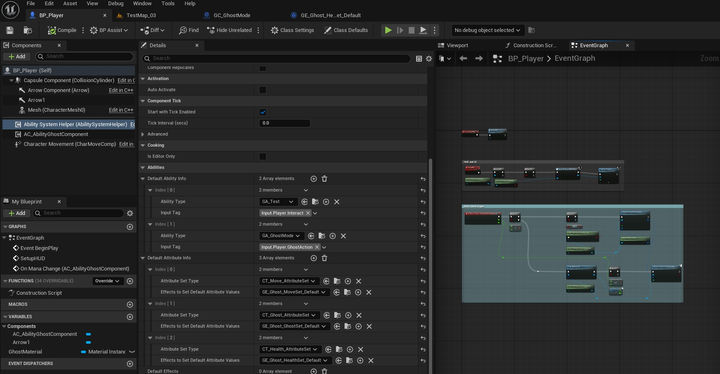This screenshot has height=374, width=720.
Task: Open the GA_Test ability type dropdown
Action: pyautogui.click(x=278, y=202)
